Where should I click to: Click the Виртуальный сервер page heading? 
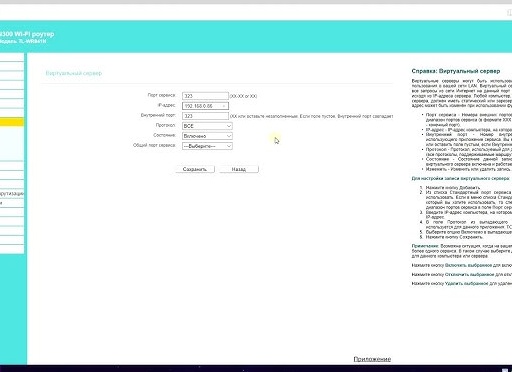pos(74,73)
